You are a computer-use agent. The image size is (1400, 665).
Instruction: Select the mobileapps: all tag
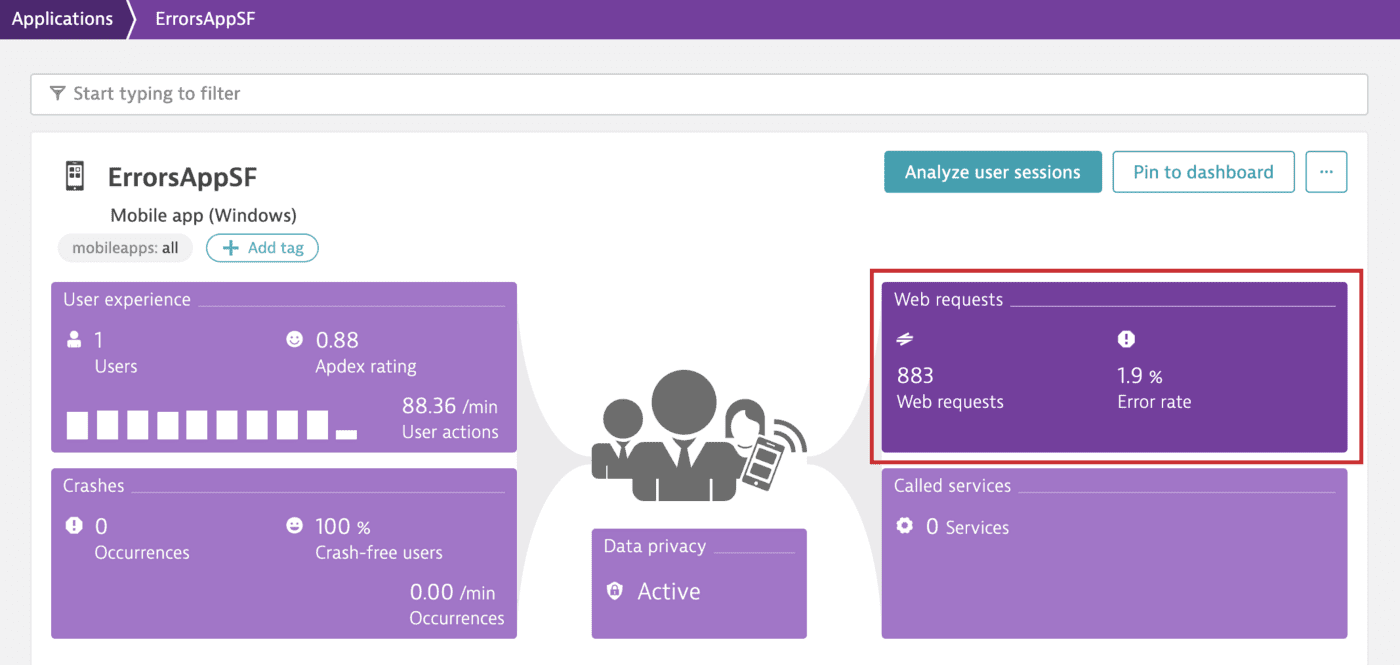coord(125,247)
